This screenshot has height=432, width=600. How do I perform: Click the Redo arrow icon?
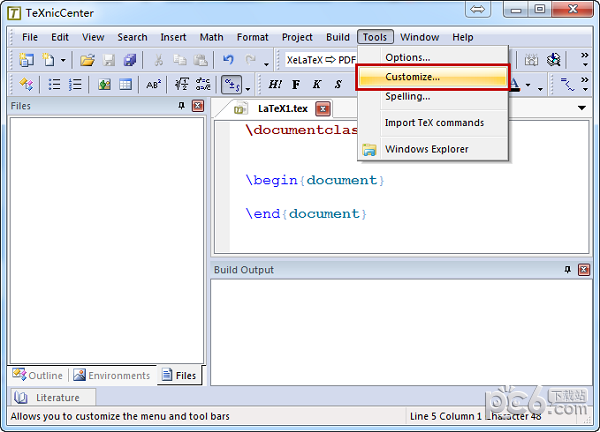click(250, 60)
